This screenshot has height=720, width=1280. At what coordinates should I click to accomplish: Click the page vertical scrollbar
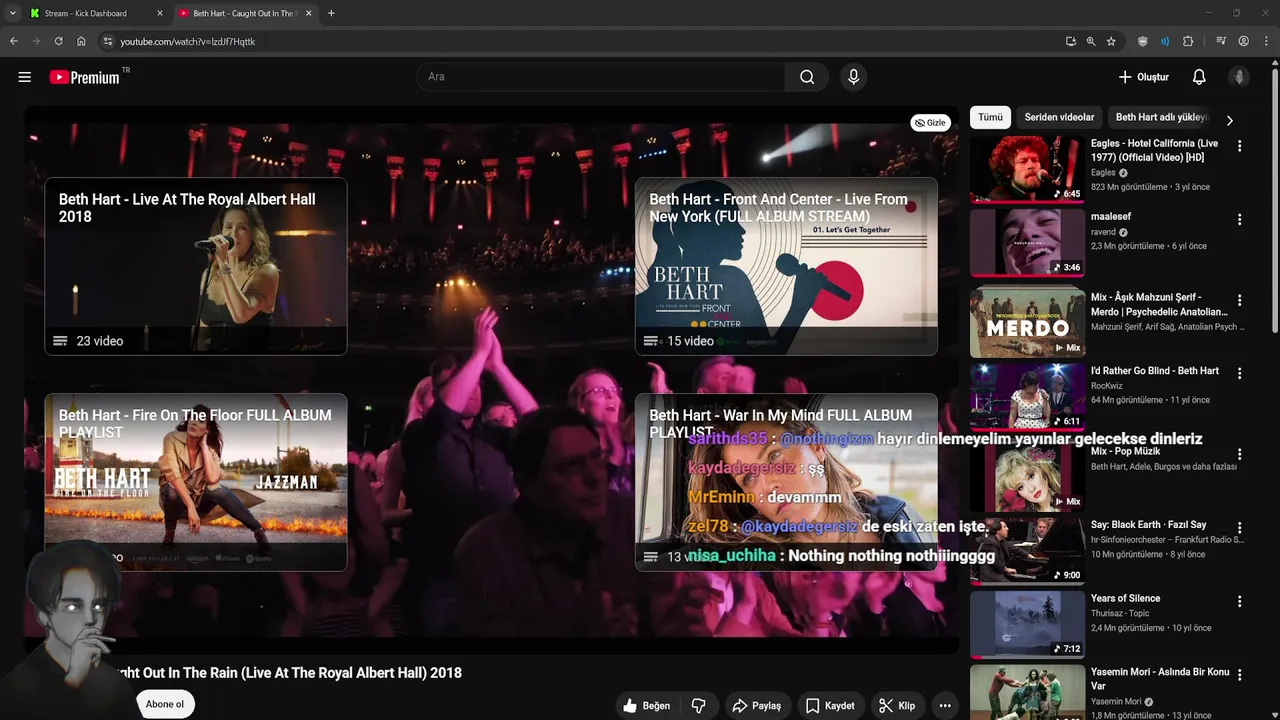pos(1274,200)
